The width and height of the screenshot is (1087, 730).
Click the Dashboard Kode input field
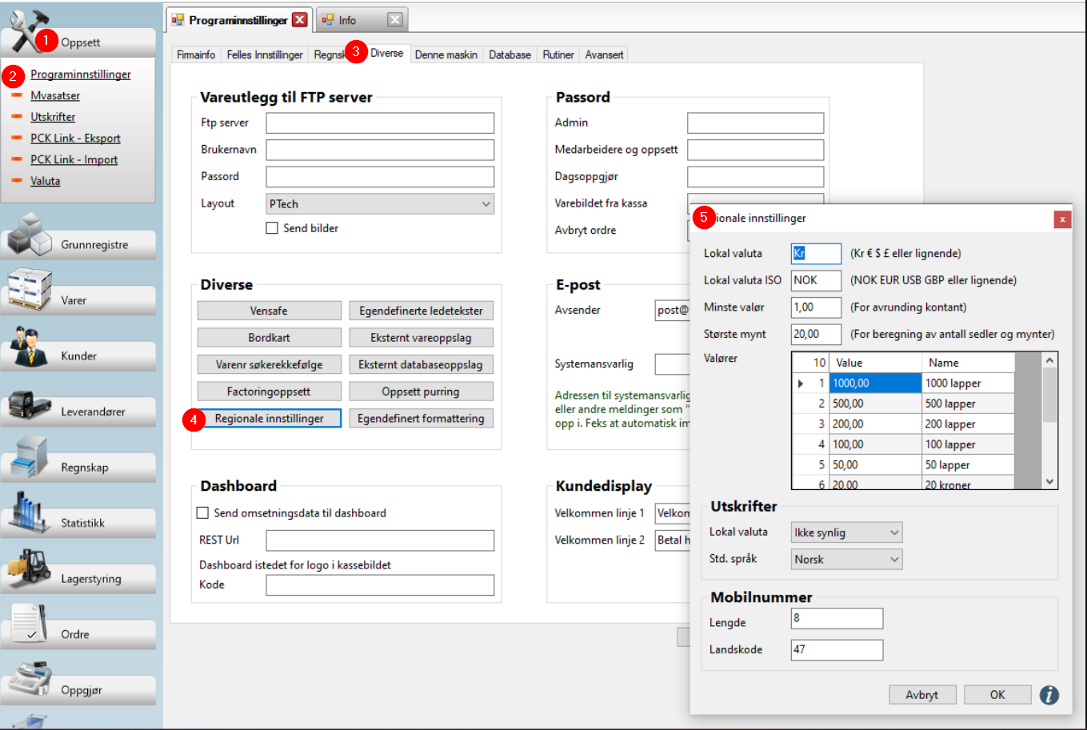(x=380, y=585)
